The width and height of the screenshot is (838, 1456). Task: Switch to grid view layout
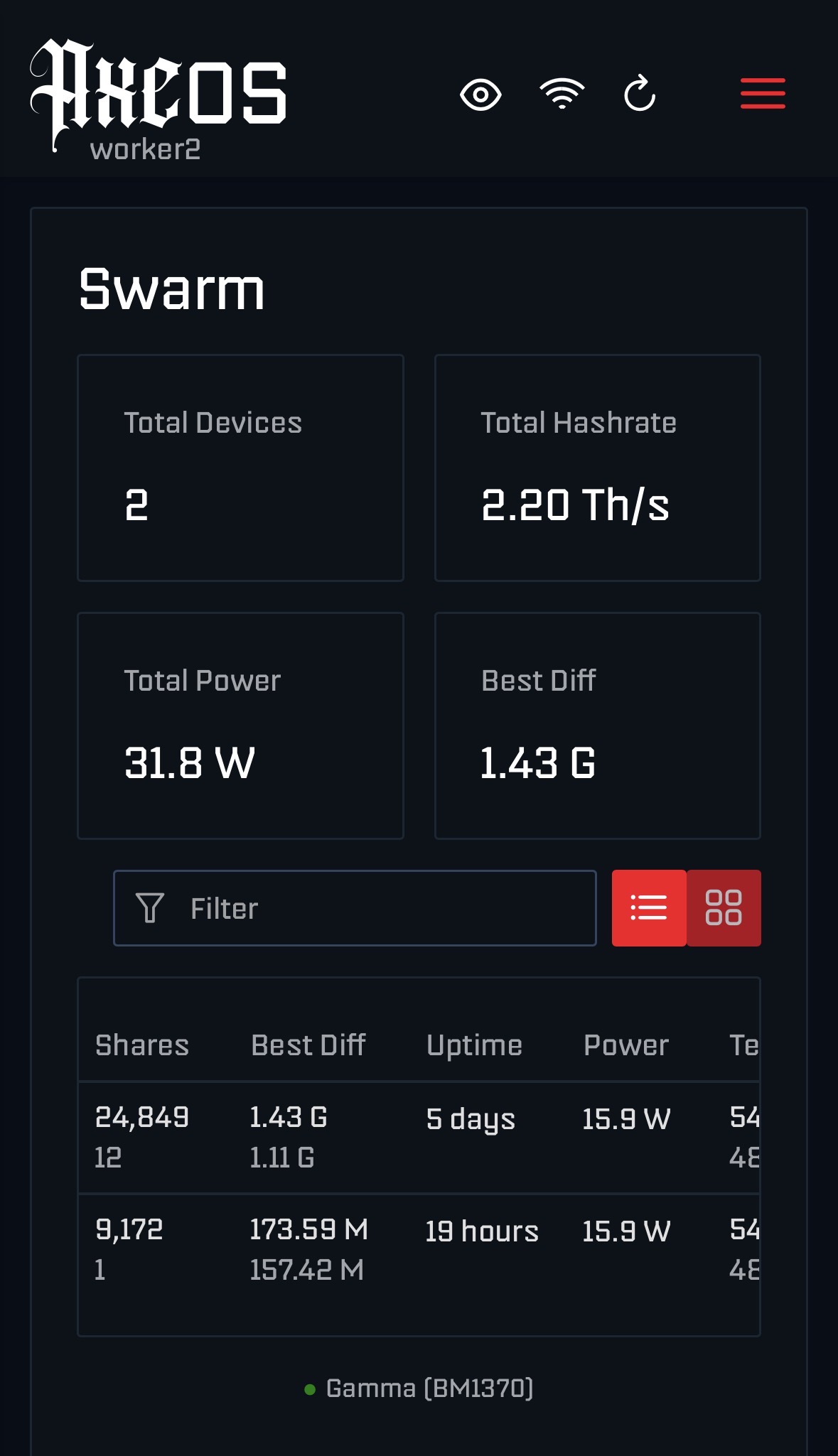(724, 908)
